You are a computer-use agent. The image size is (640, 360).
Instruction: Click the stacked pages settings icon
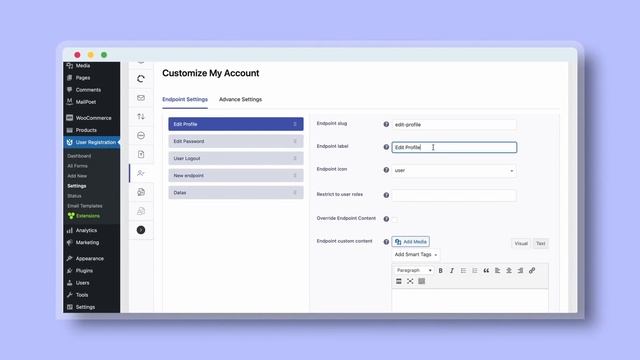pyautogui.click(x=141, y=211)
